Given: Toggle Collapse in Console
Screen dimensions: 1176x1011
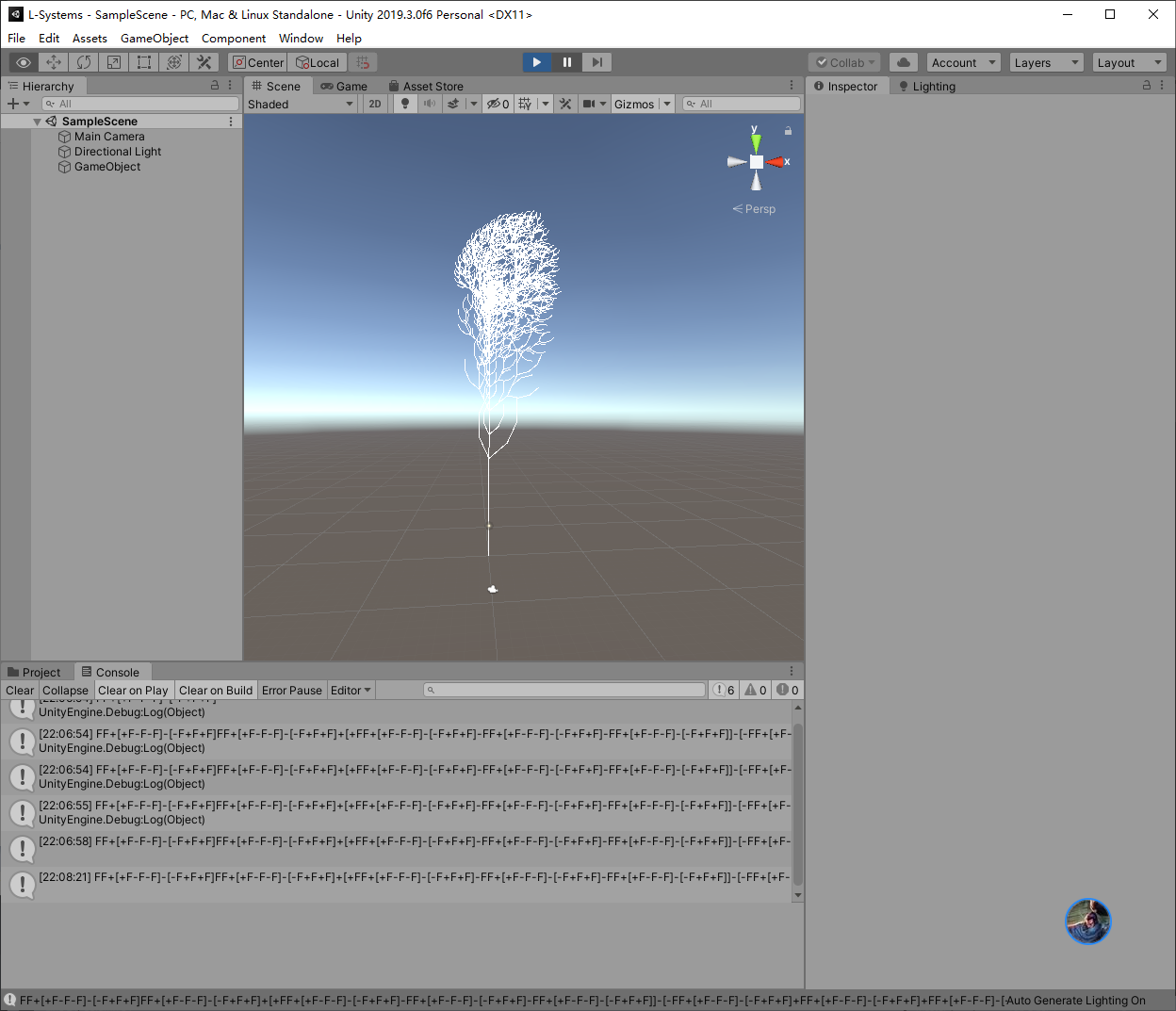Looking at the screenshot, I should (x=65, y=690).
